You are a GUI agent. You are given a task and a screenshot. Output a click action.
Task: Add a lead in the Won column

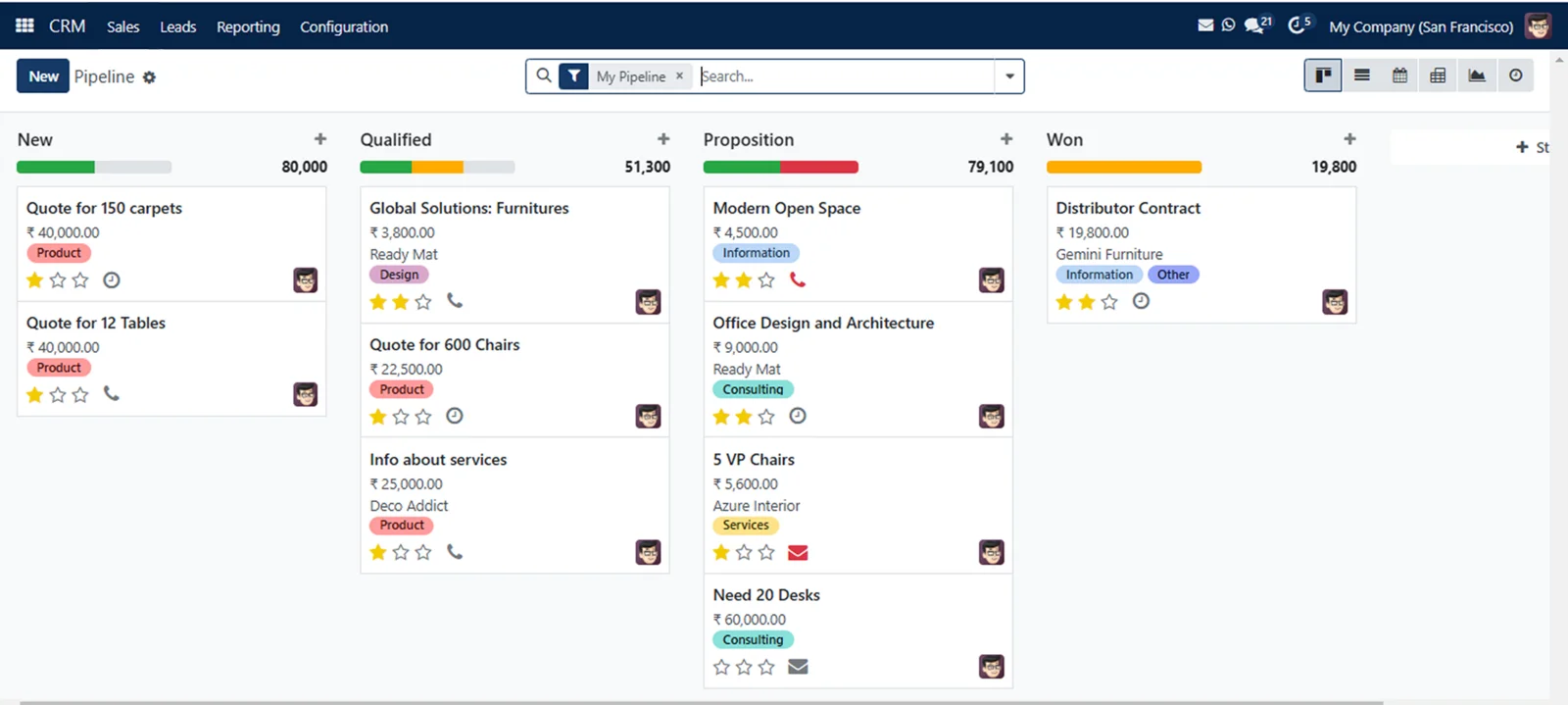click(1349, 139)
